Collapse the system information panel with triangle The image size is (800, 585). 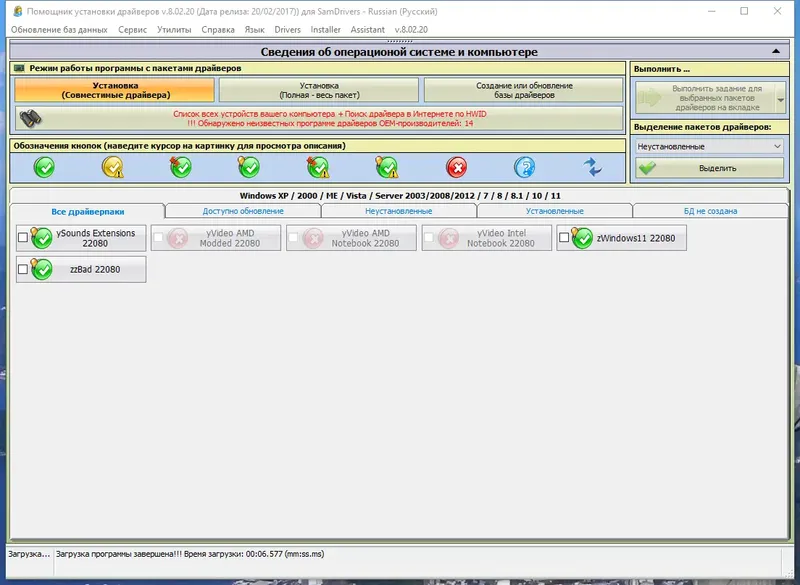tap(776, 52)
